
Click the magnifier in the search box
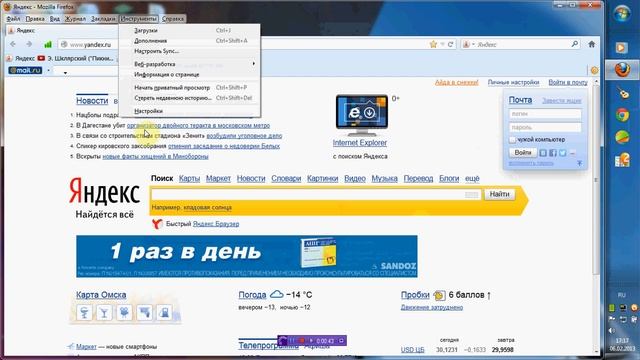click(574, 44)
